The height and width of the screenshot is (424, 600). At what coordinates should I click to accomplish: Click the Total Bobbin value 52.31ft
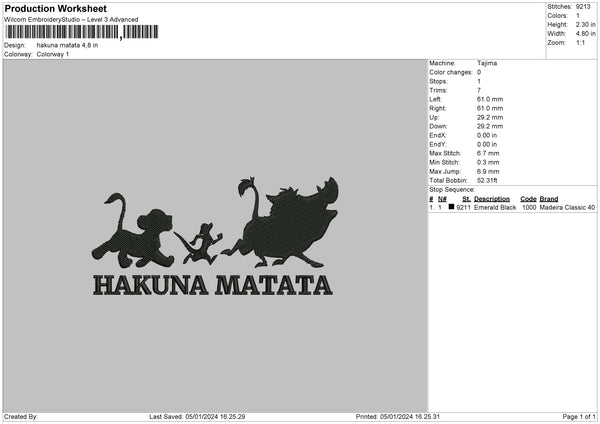487,181
